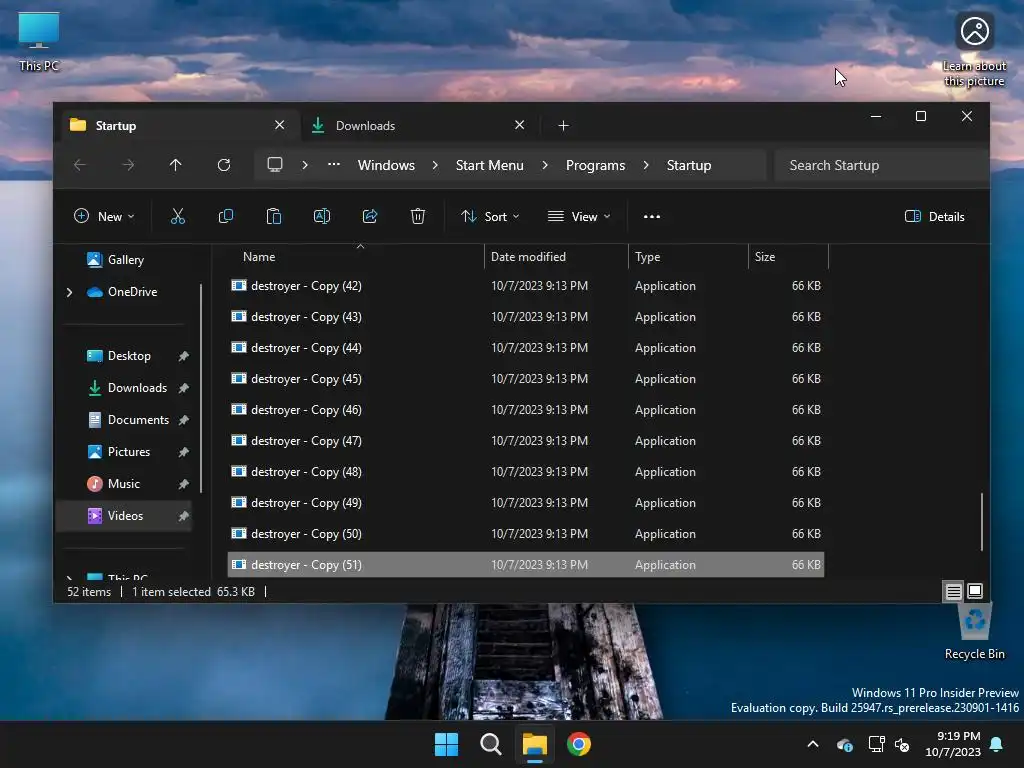The height and width of the screenshot is (768, 1024).
Task: Open the New dropdown menu
Action: [x=104, y=216]
